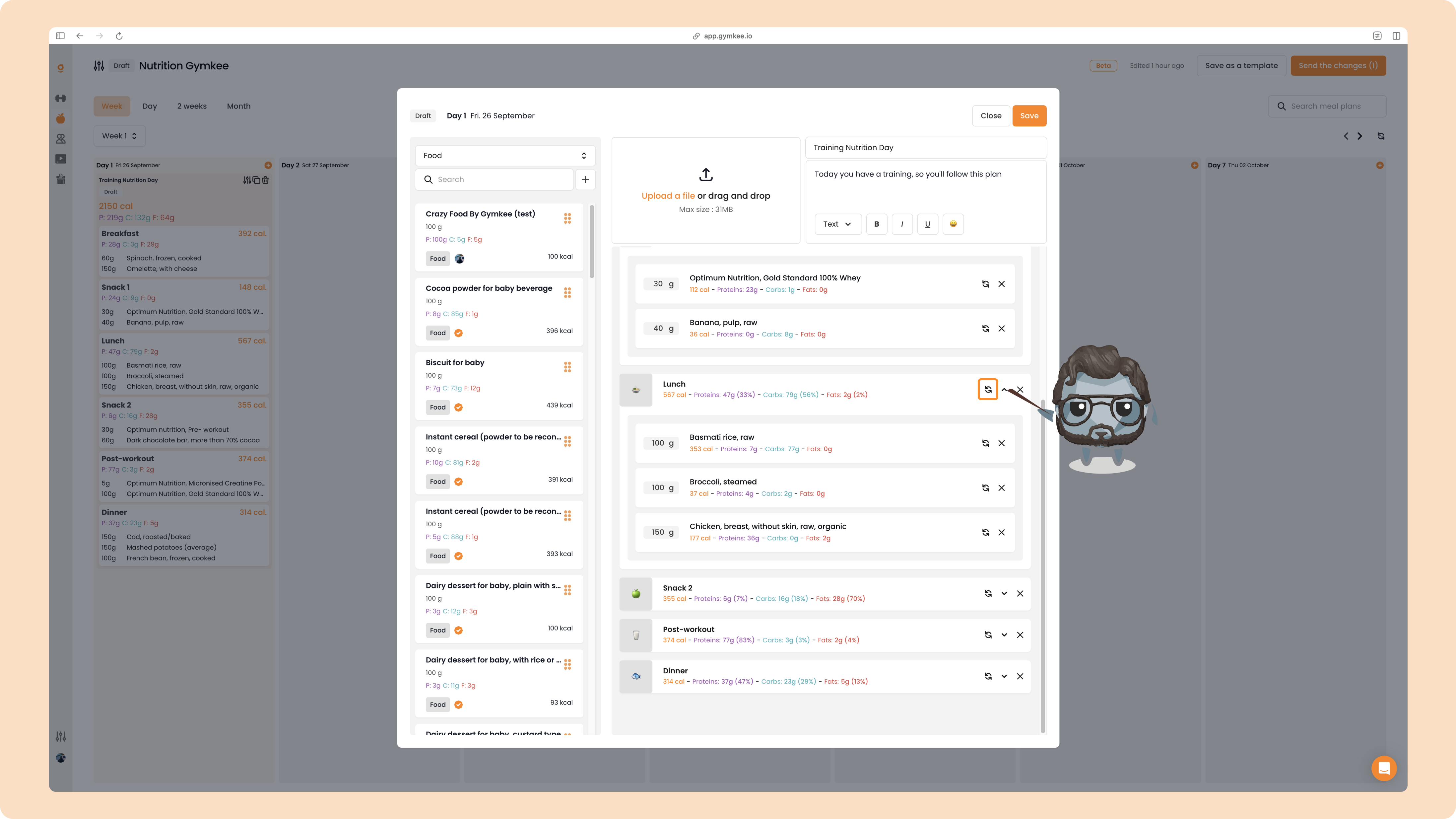Grab the drag handle of Crazy Food By Gymkee
The image size is (1456, 819).
[x=567, y=218]
